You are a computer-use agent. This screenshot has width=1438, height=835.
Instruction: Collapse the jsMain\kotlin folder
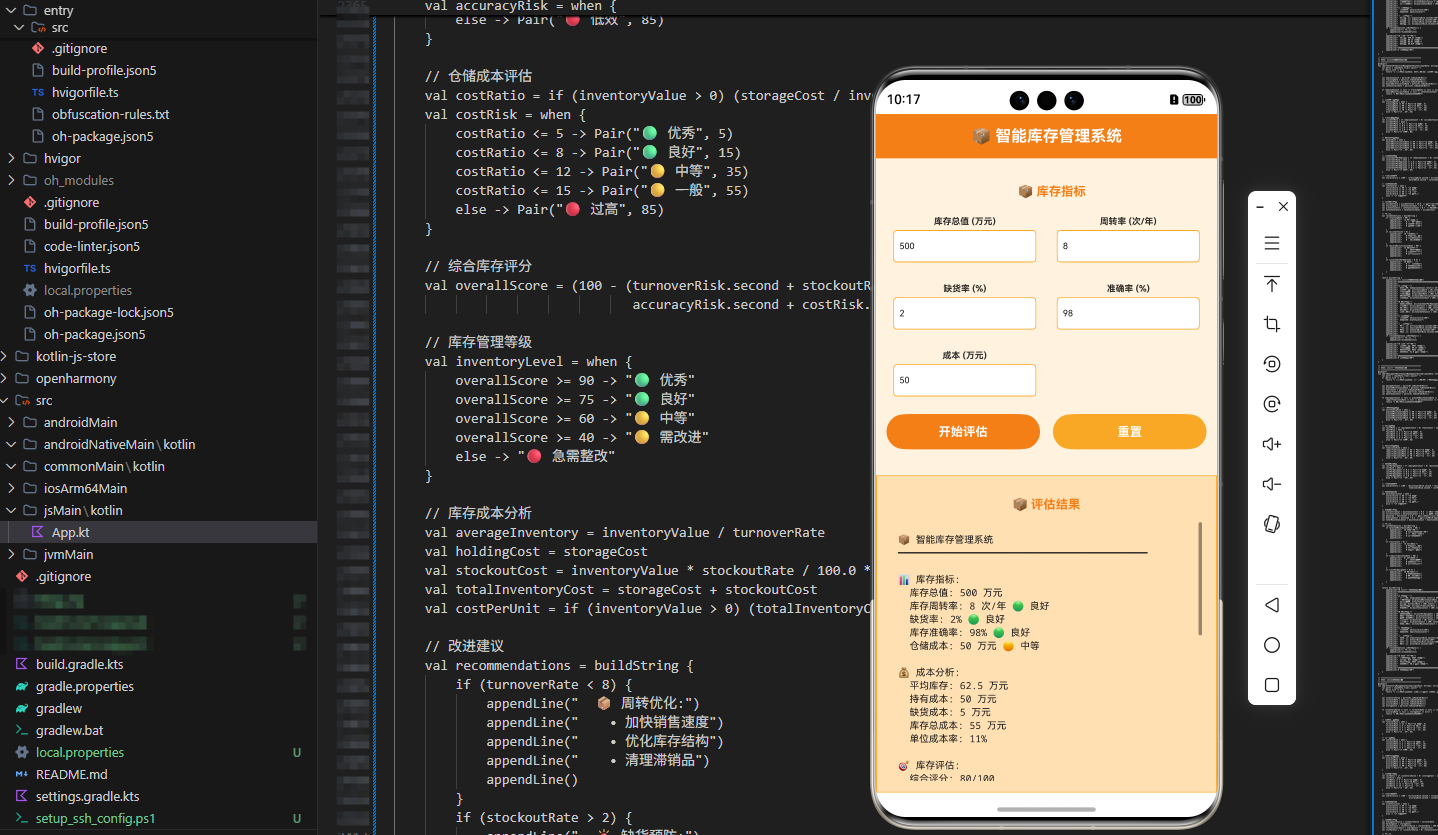pos(11,510)
